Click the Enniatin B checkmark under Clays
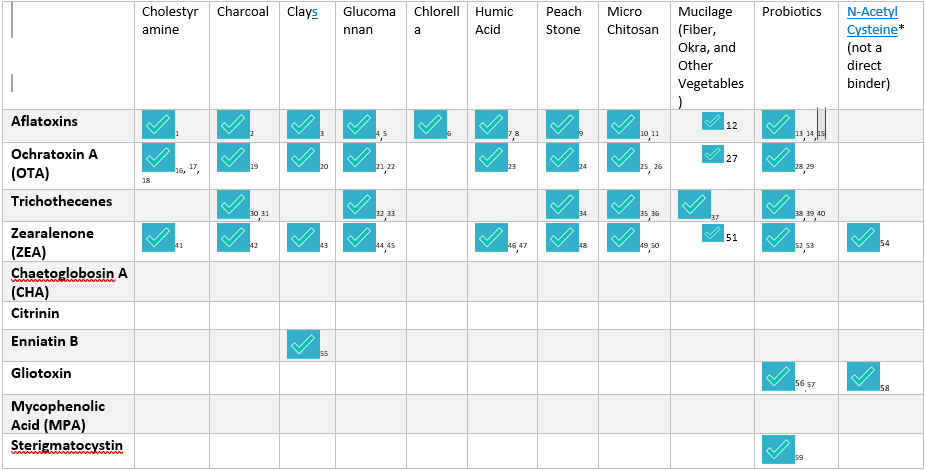The width and height of the screenshot is (925, 470). (x=303, y=345)
